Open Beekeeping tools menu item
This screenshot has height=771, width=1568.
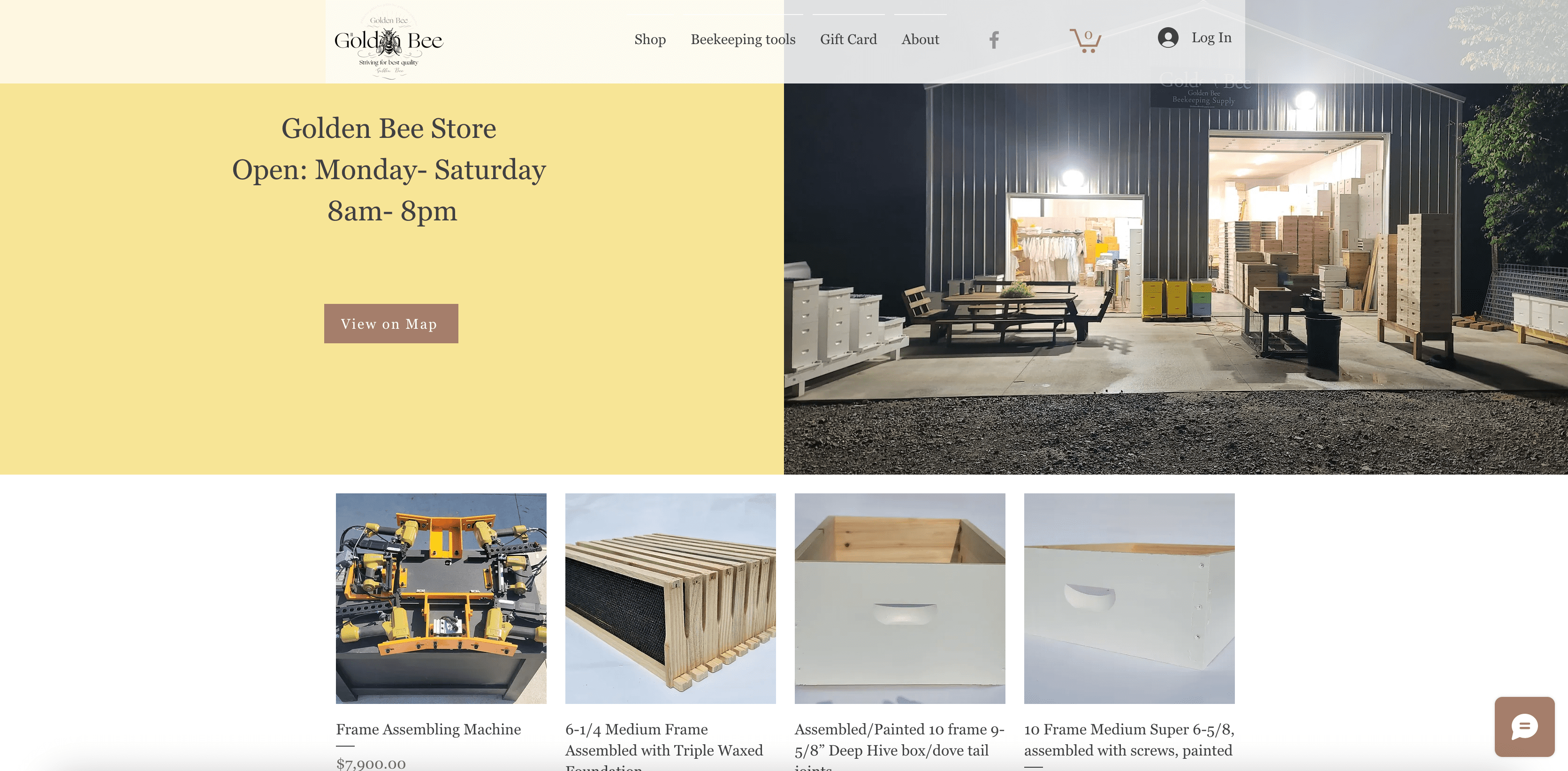click(743, 39)
